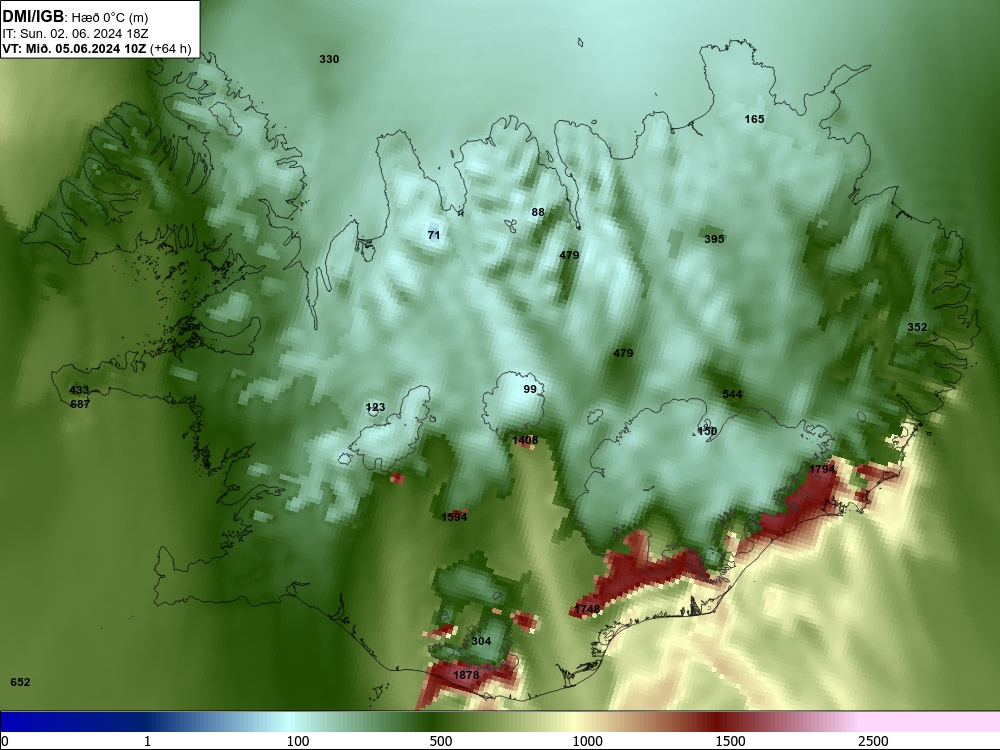Click the 1408 value label
The image size is (1000, 750).
525,440
